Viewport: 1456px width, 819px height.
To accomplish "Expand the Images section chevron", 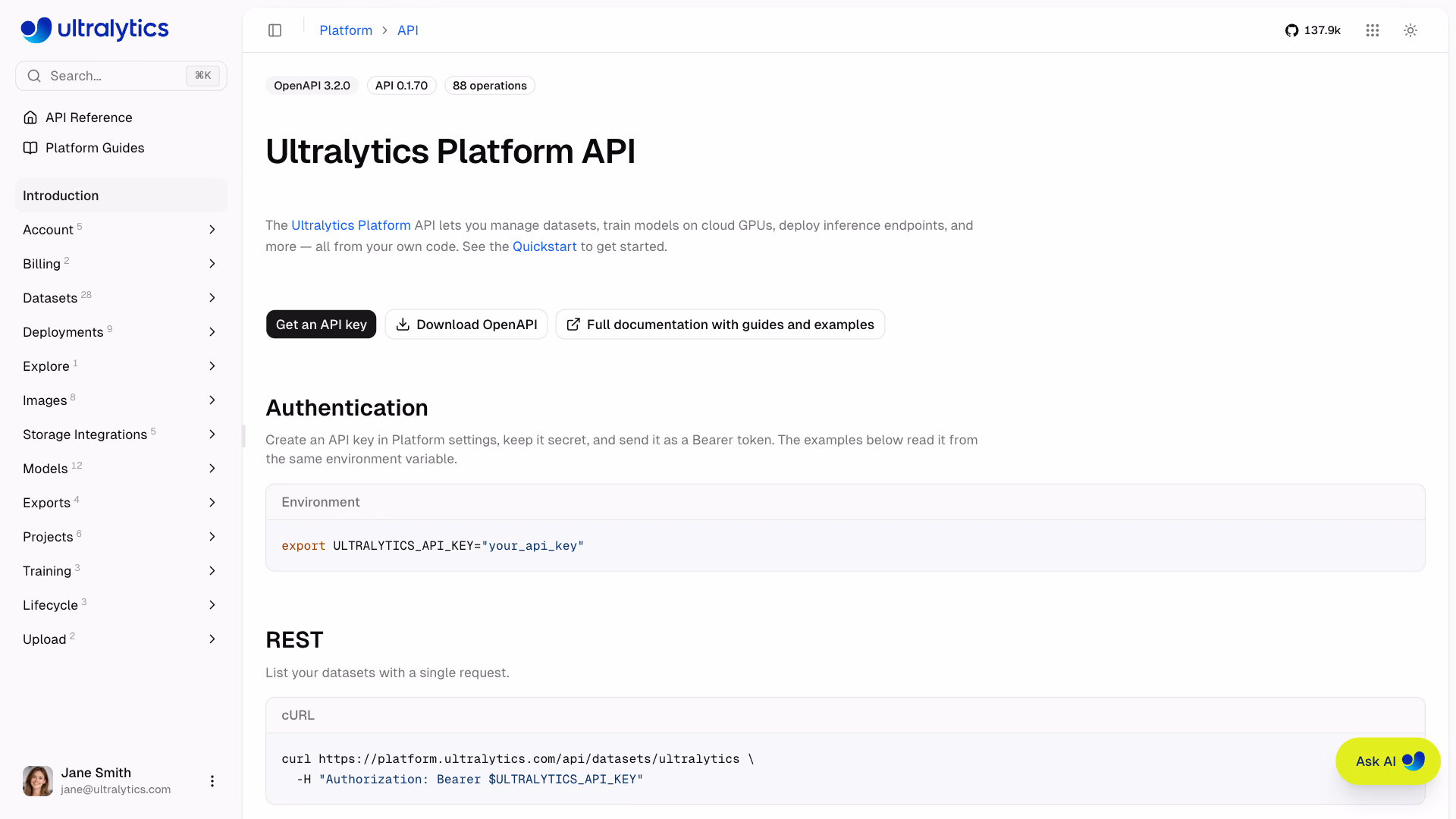I will [x=212, y=400].
